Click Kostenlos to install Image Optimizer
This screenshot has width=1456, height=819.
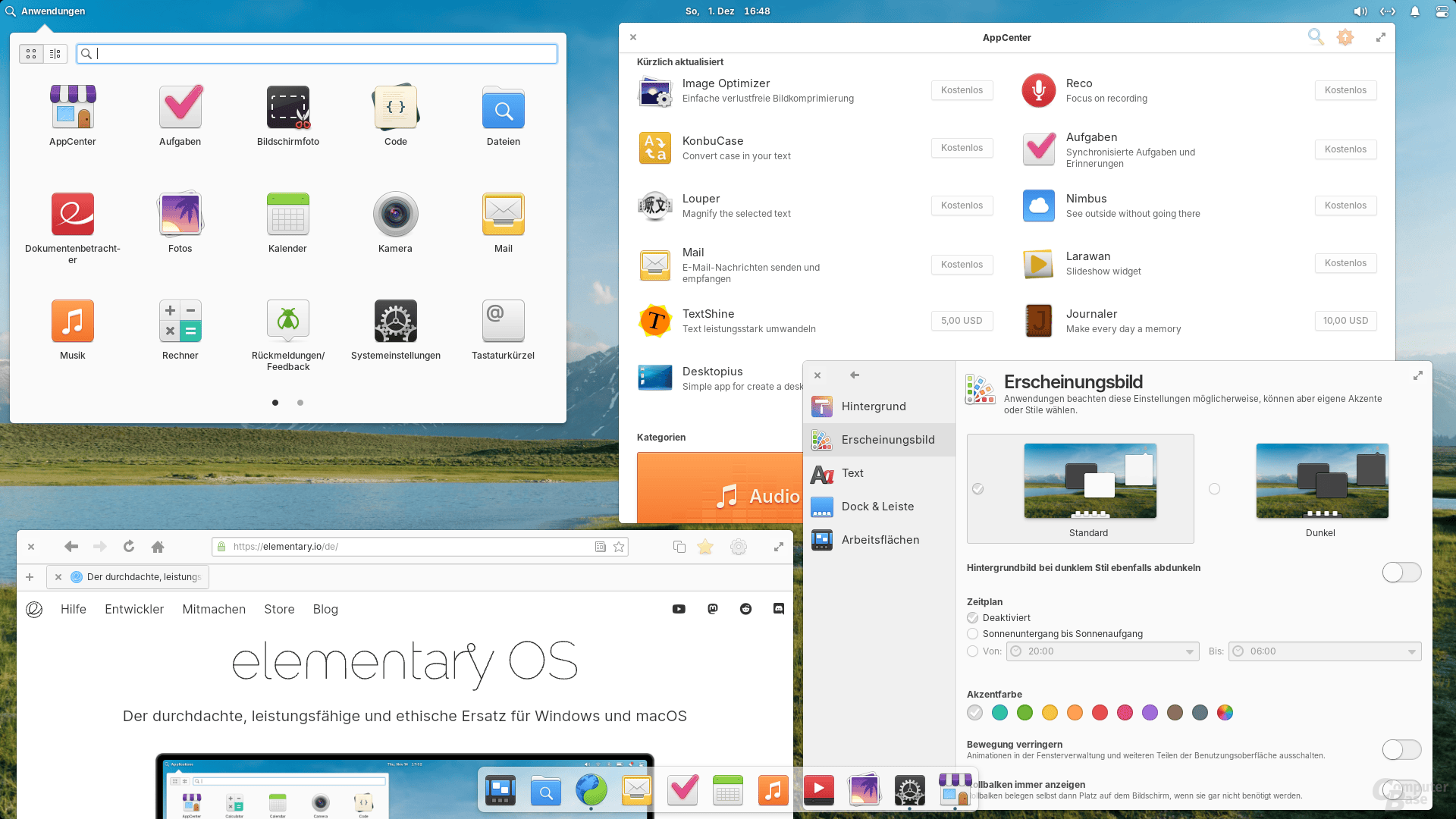click(x=962, y=90)
